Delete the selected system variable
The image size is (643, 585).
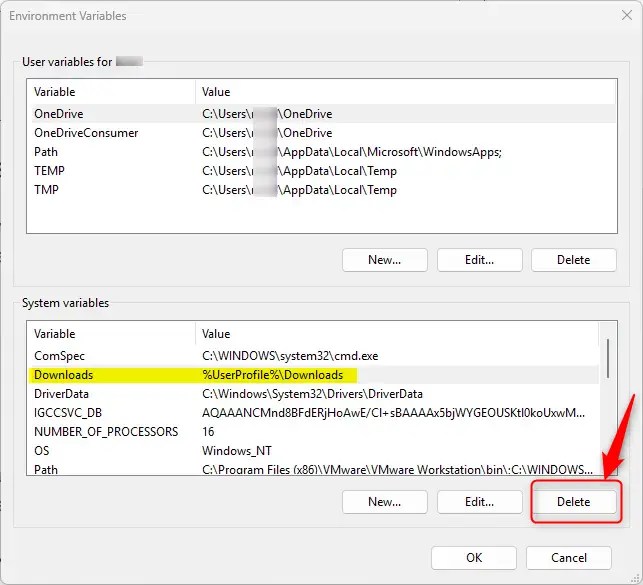click(574, 501)
